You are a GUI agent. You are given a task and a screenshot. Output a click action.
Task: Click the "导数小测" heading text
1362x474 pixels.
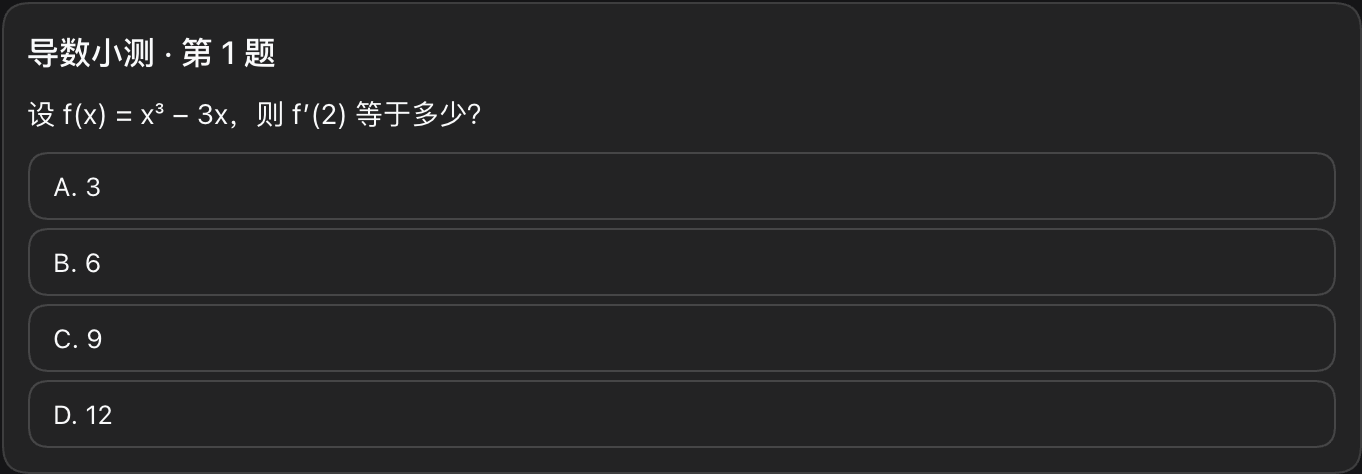90,55
